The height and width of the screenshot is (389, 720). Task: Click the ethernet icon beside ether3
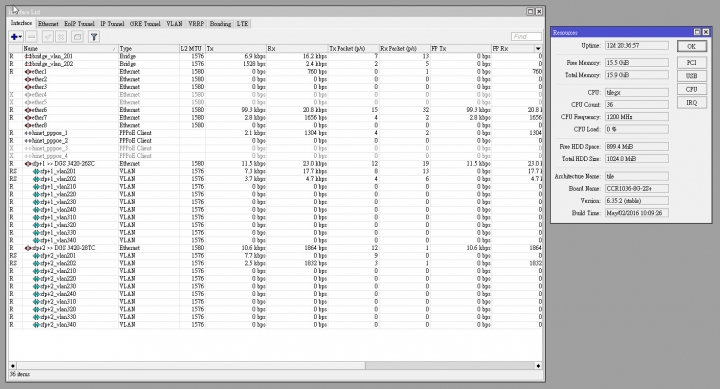click(x=28, y=87)
